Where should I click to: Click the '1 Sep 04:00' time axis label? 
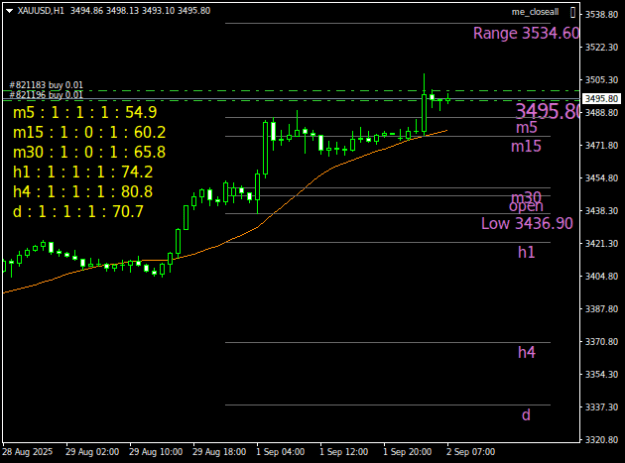pyautogui.click(x=280, y=452)
